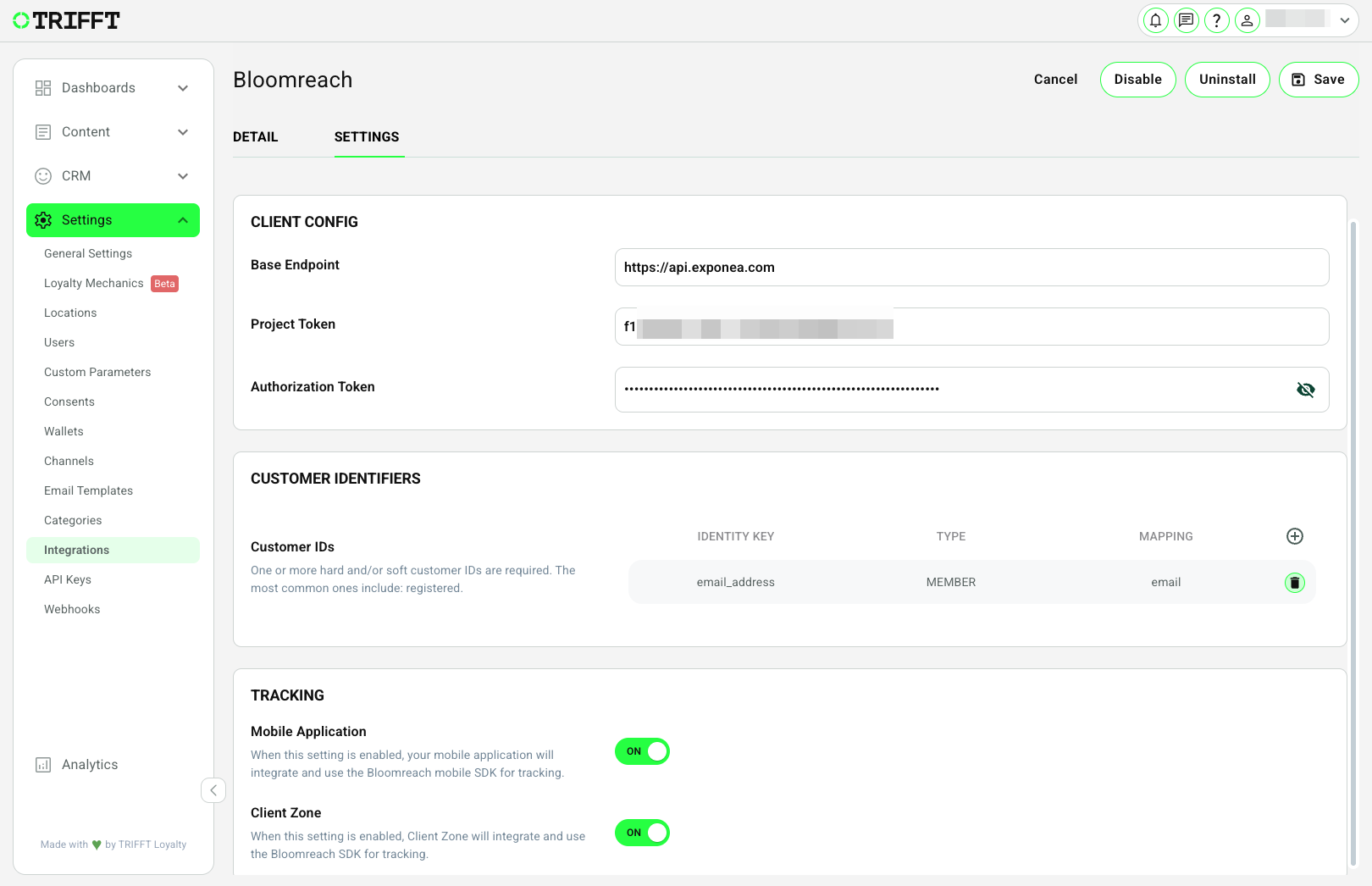Open the messages chat icon

1186,20
